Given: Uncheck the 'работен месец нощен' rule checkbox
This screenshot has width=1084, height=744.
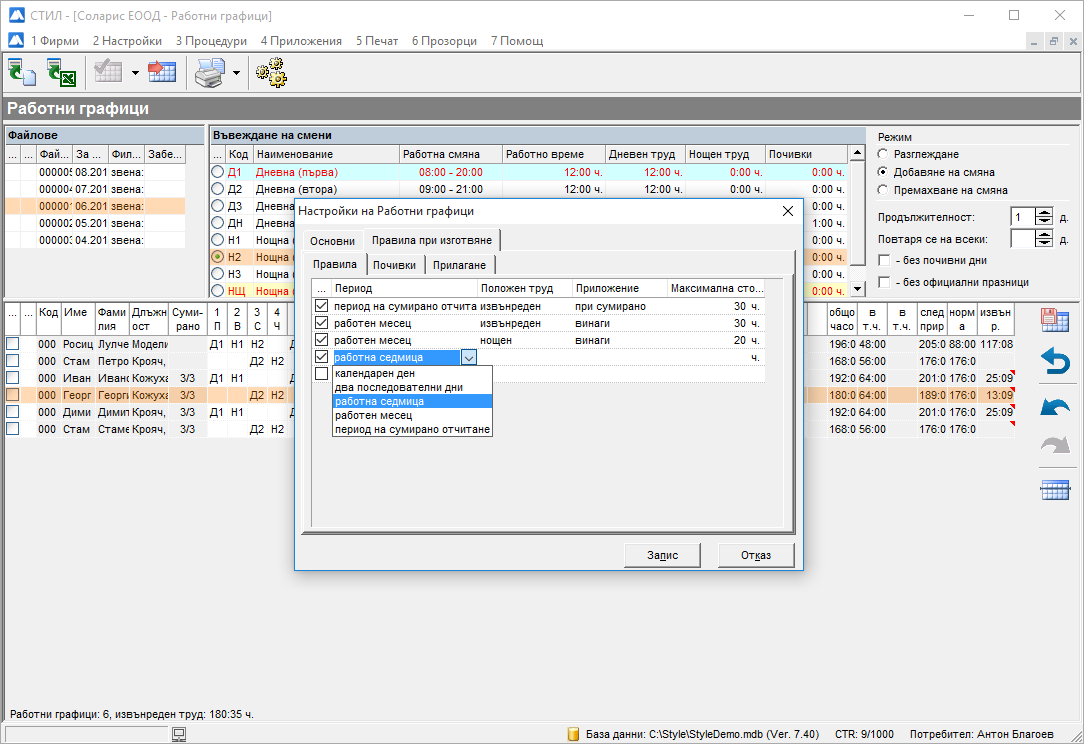Looking at the screenshot, I should (x=321, y=340).
